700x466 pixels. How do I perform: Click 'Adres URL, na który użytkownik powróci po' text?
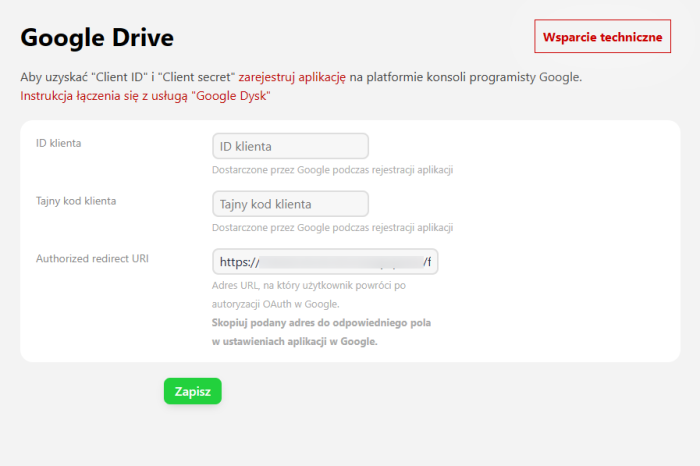pyautogui.click(x=309, y=285)
